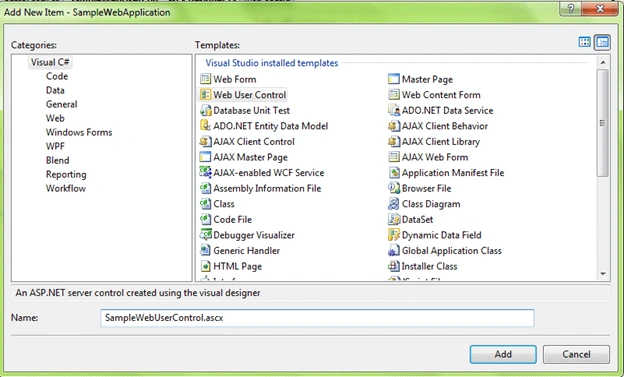Select the Browser File icon
Screen dimensions: 624x377
pos(394,188)
